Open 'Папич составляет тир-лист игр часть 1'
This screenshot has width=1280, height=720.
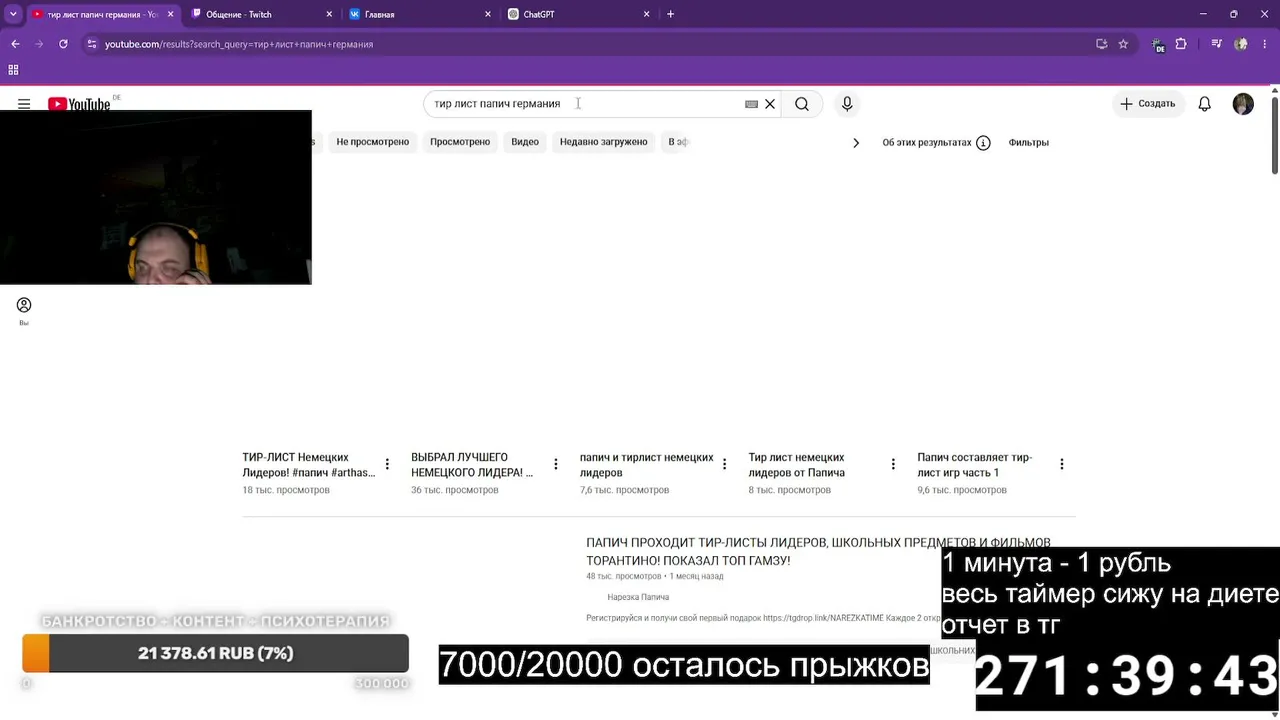pos(975,465)
